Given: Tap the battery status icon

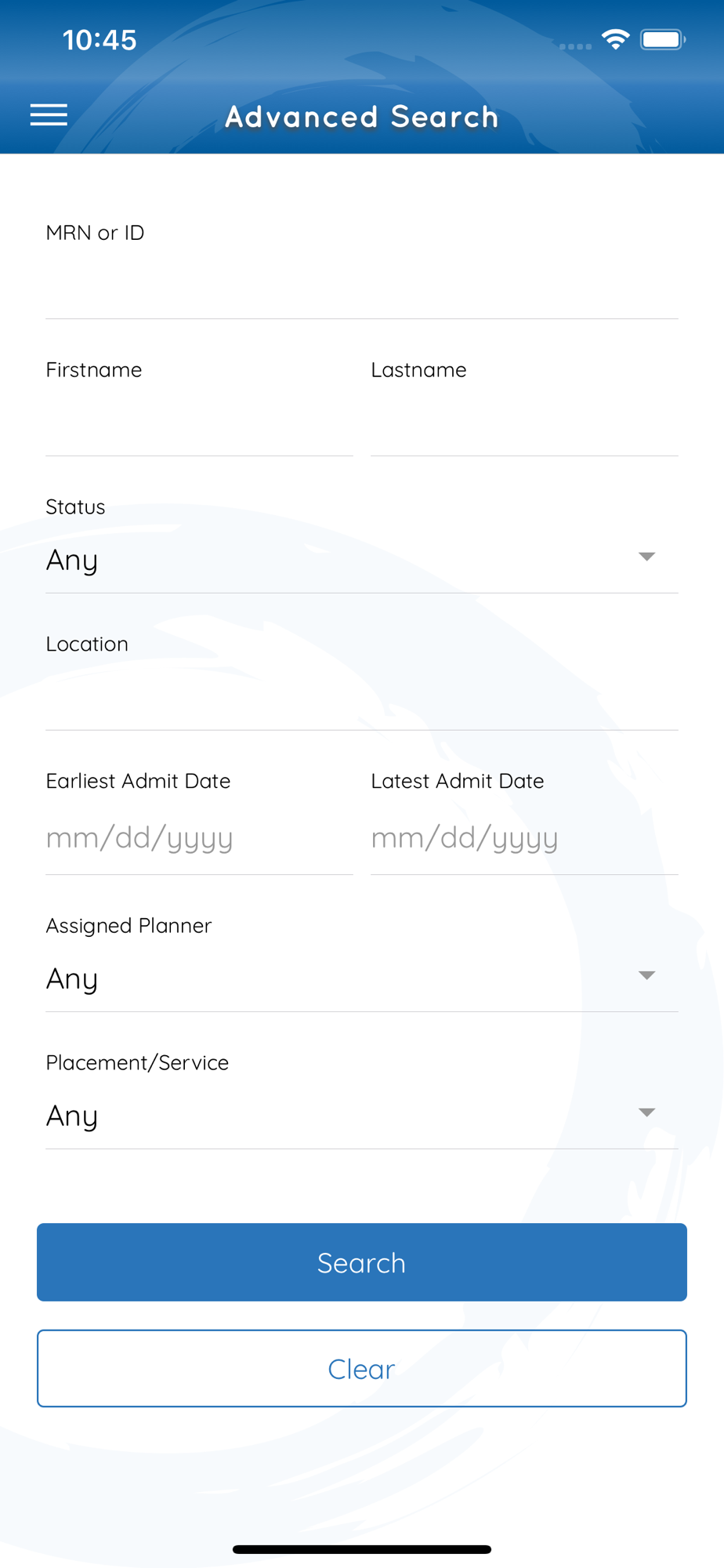Looking at the screenshot, I should click(x=662, y=39).
